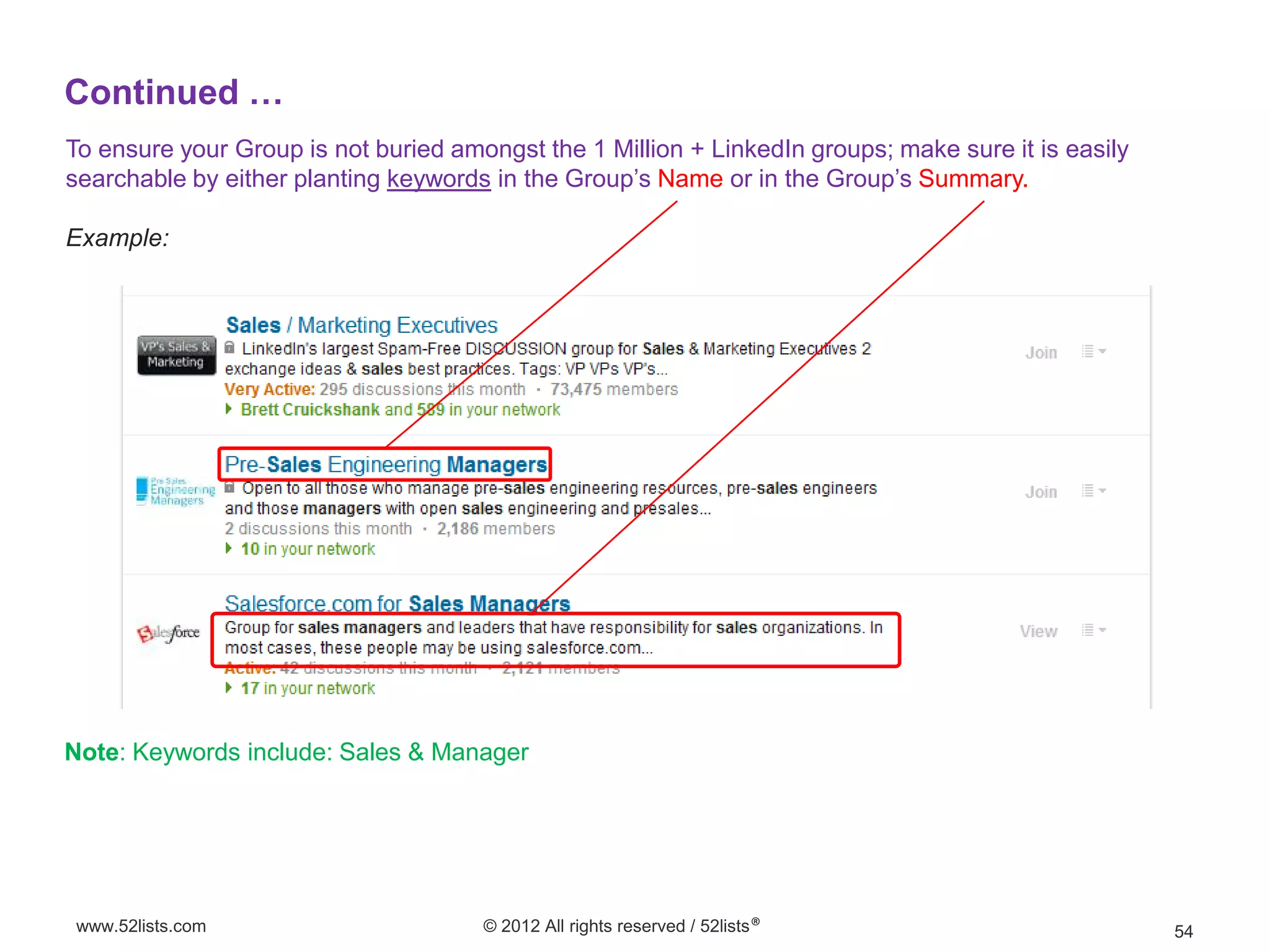Image resolution: width=1270 pixels, height=952 pixels.
Task: Open Salesforce.com for Sales Managers group link
Action: (397, 603)
